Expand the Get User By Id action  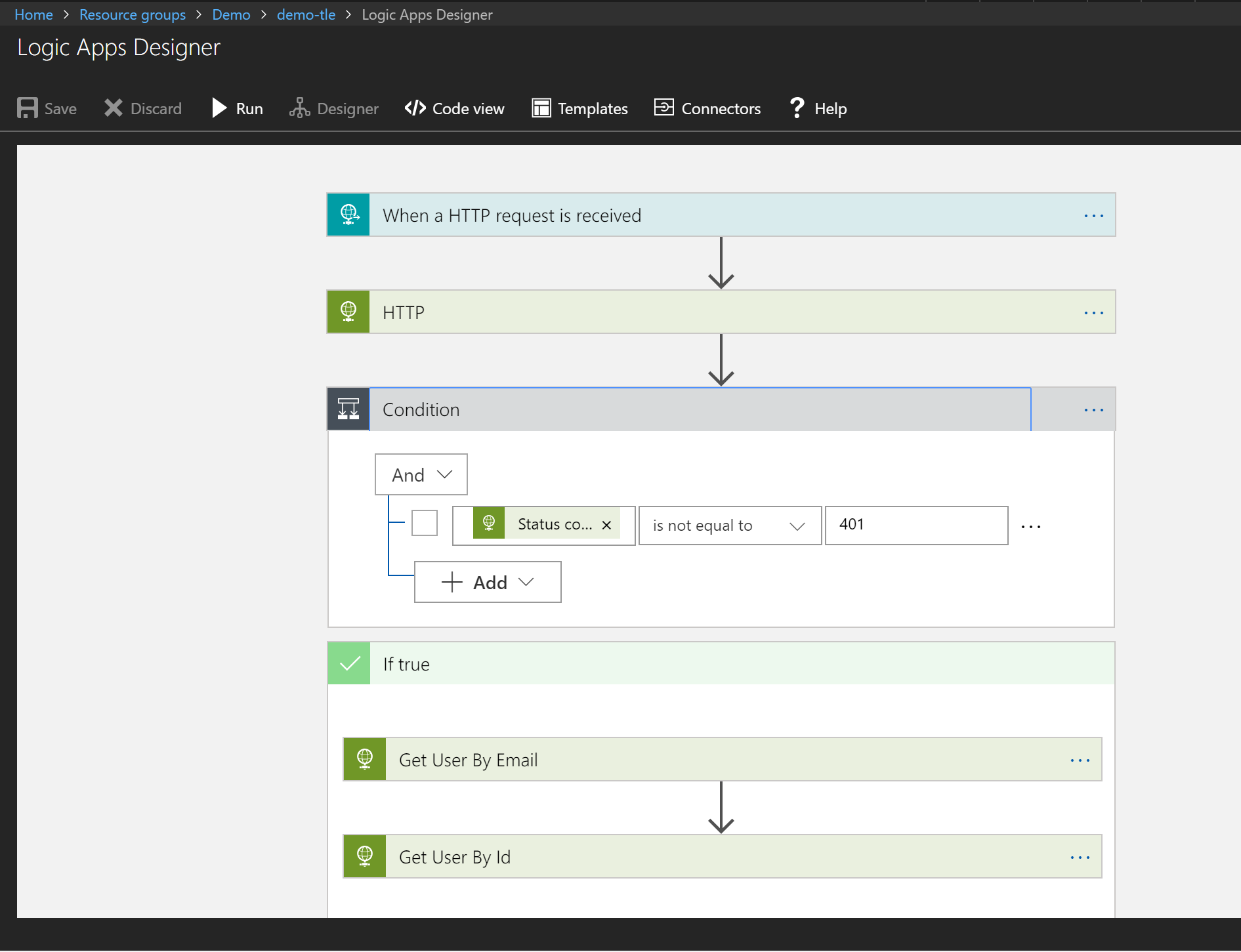(723, 856)
